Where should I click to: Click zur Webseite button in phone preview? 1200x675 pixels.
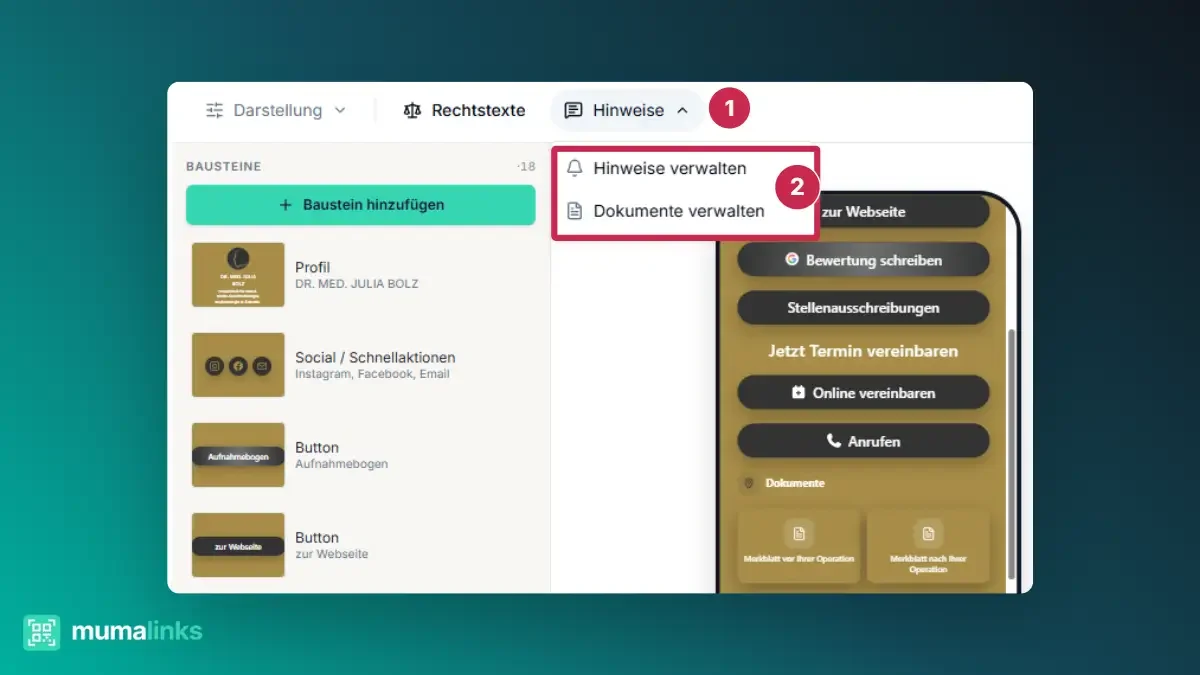pyautogui.click(x=863, y=212)
